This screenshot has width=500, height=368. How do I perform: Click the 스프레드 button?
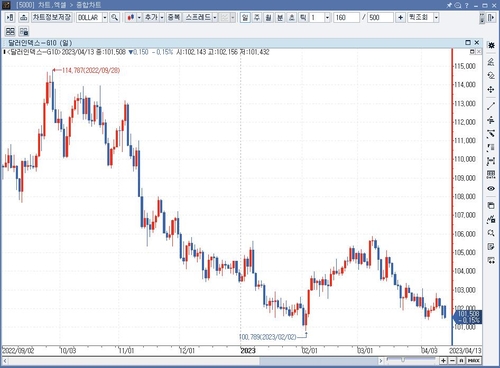tap(198, 17)
